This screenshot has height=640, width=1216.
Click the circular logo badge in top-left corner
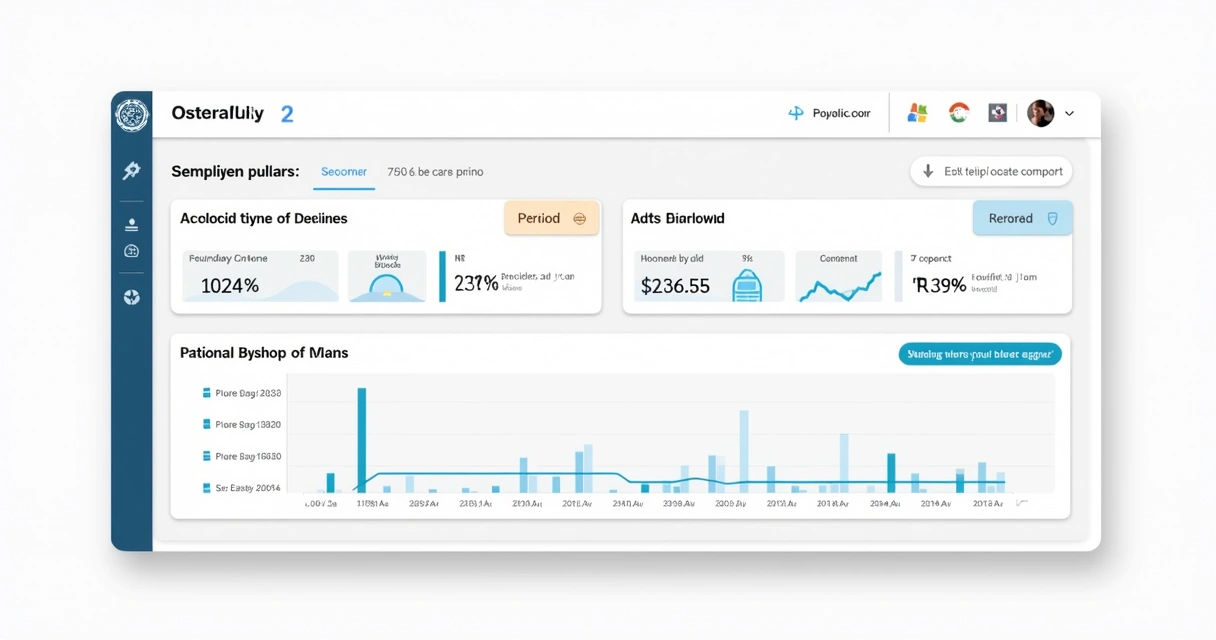[x=131, y=115]
